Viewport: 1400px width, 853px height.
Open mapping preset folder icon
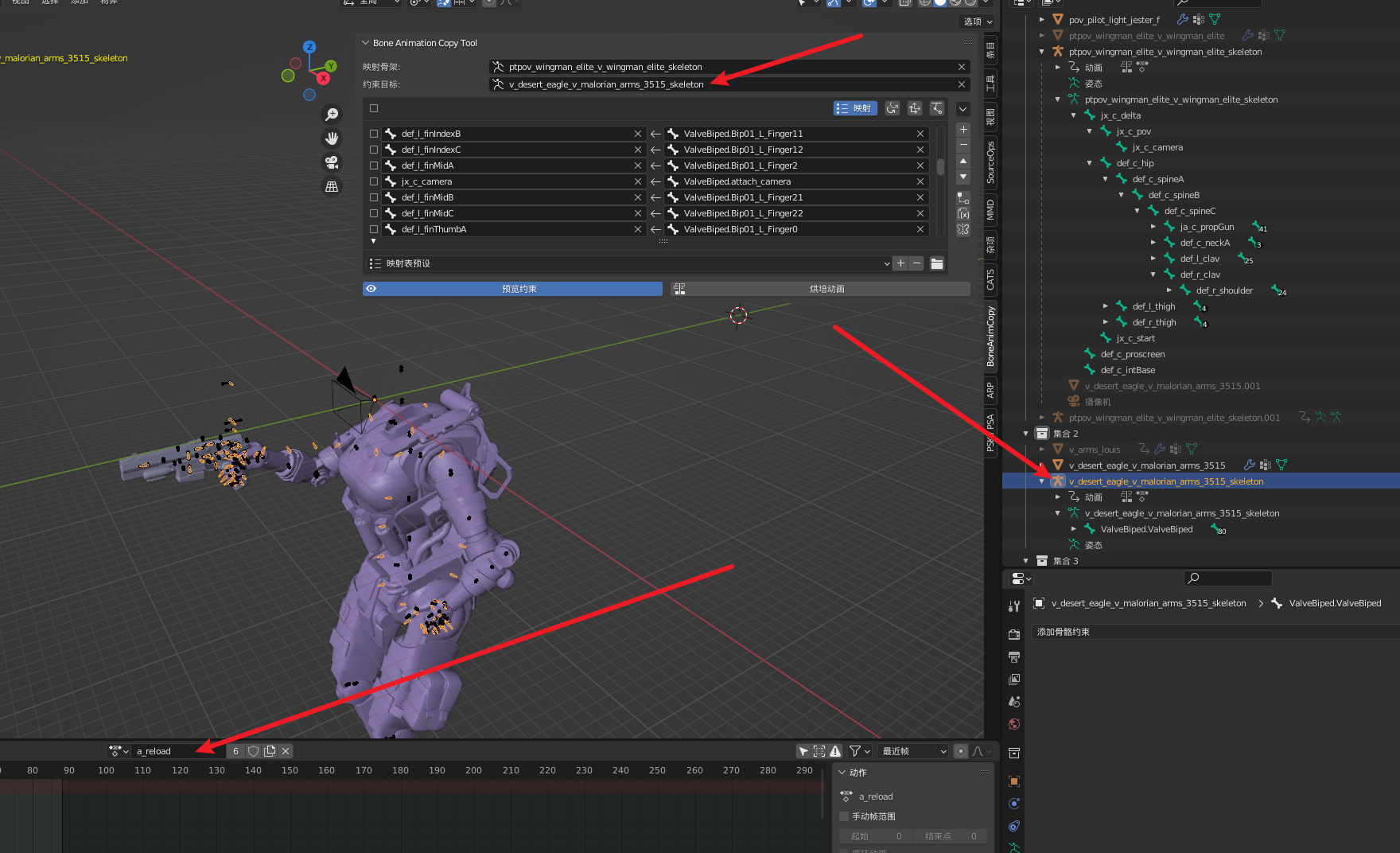tap(937, 263)
